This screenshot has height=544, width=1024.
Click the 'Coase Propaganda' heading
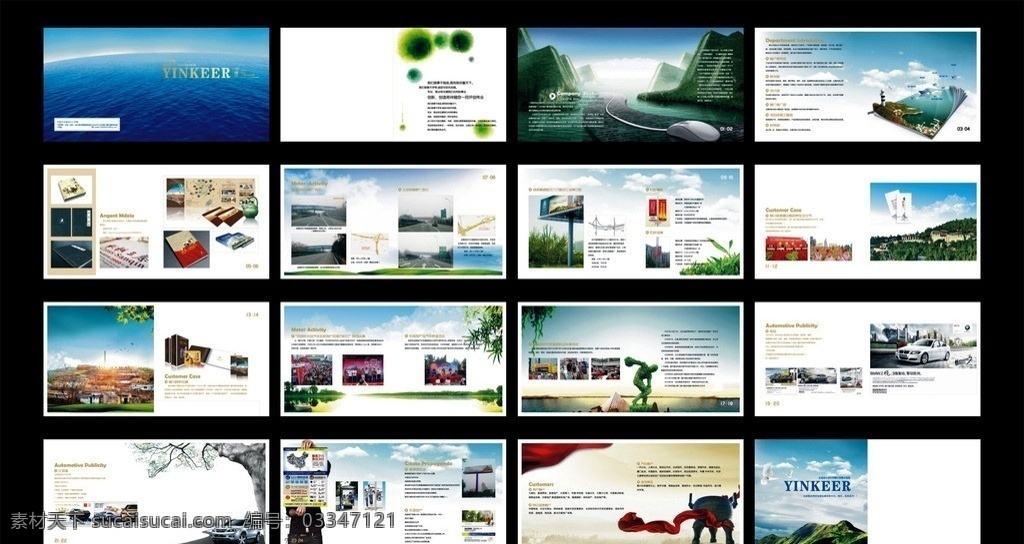coord(428,463)
